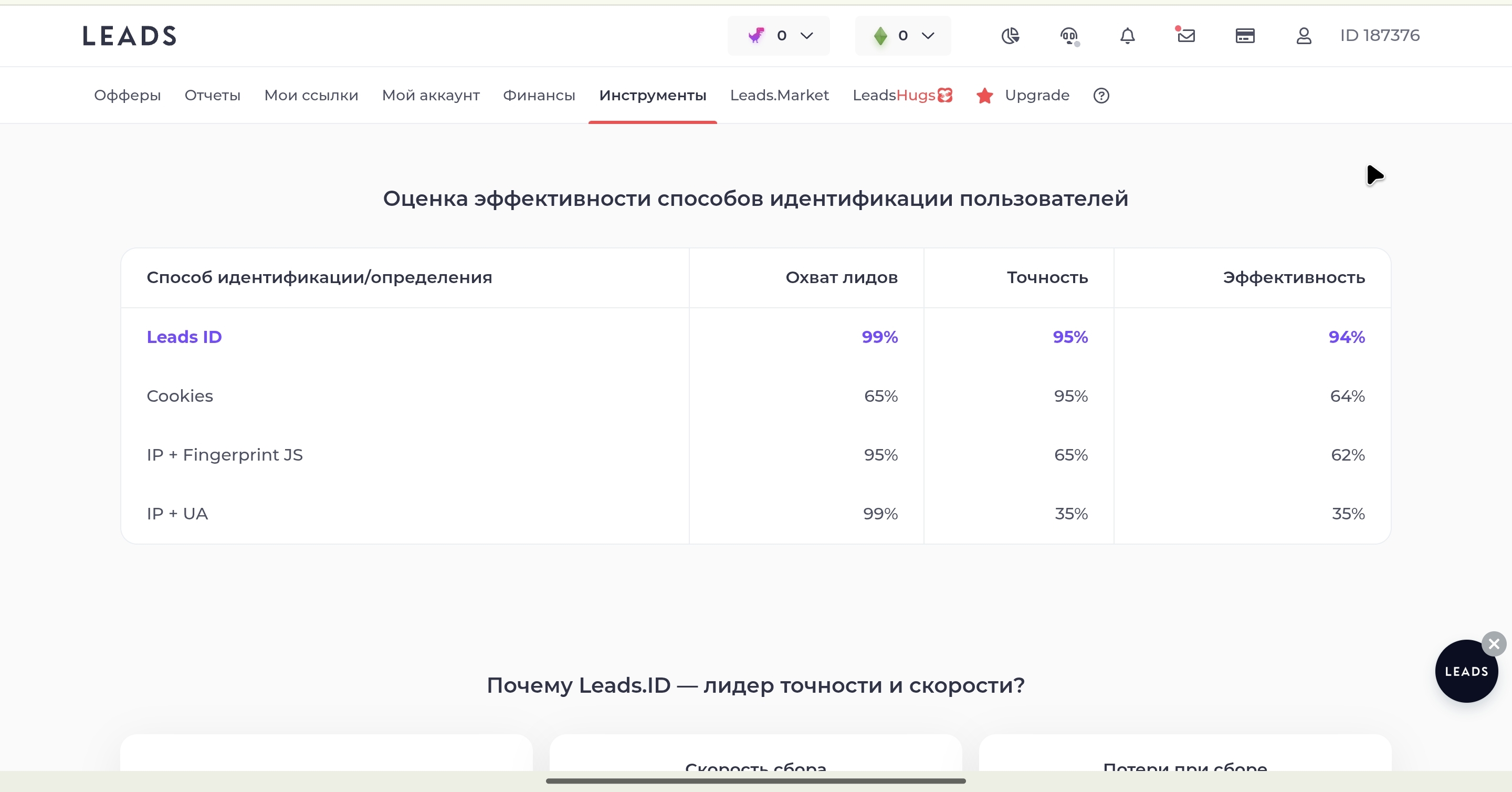Click the horizontal scrollbar at bottom
This screenshot has width=1512, height=792.
coord(755,781)
